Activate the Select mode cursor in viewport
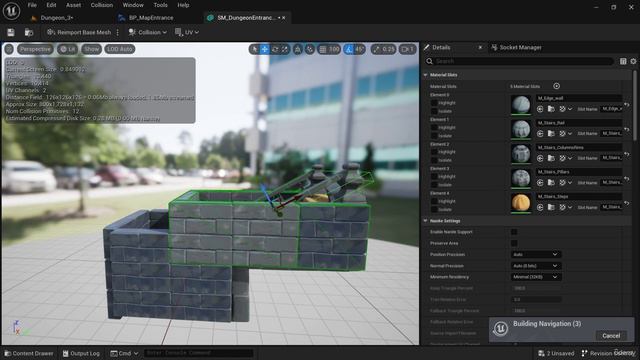The height and width of the screenshot is (360, 640). tap(255, 49)
